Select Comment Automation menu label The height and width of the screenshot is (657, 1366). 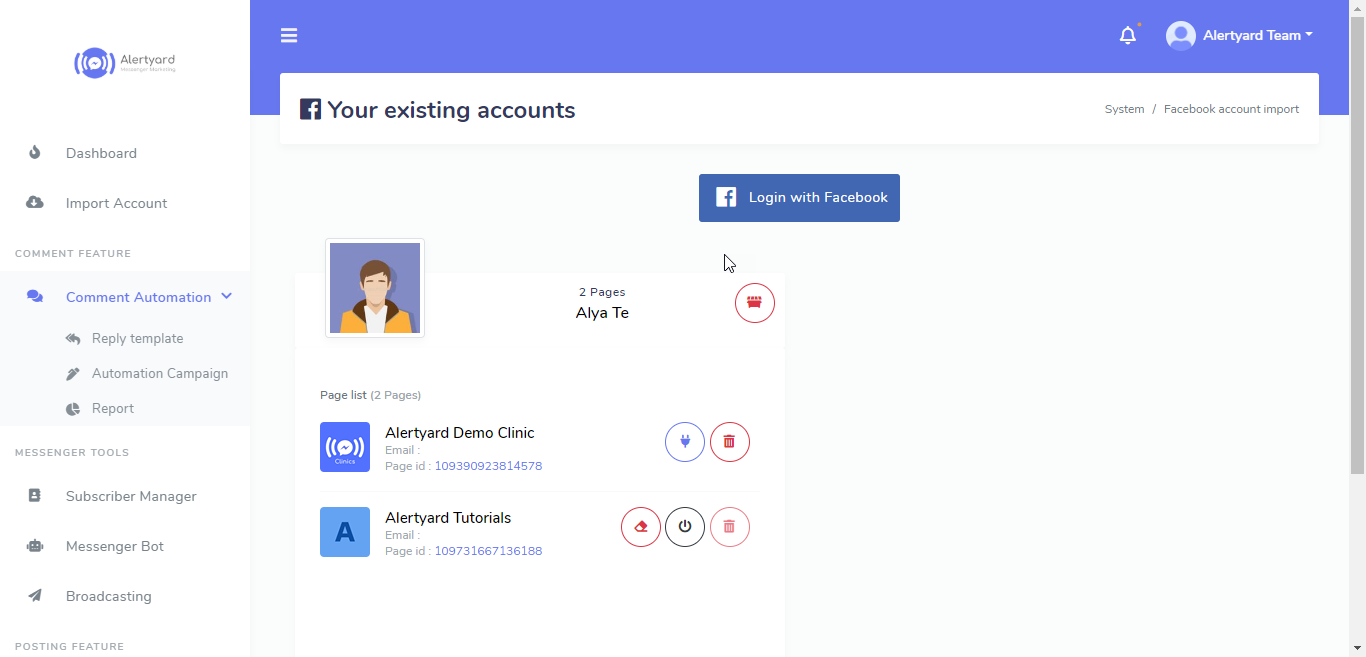(x=138, y=297)
